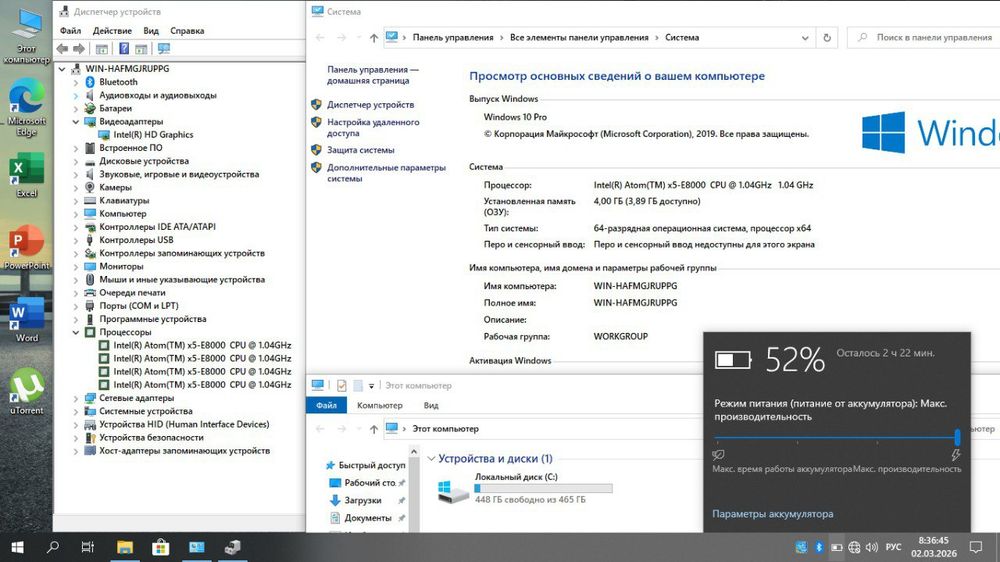Click the taskbar clock showing 8:36:45

(x=934, y=547)
